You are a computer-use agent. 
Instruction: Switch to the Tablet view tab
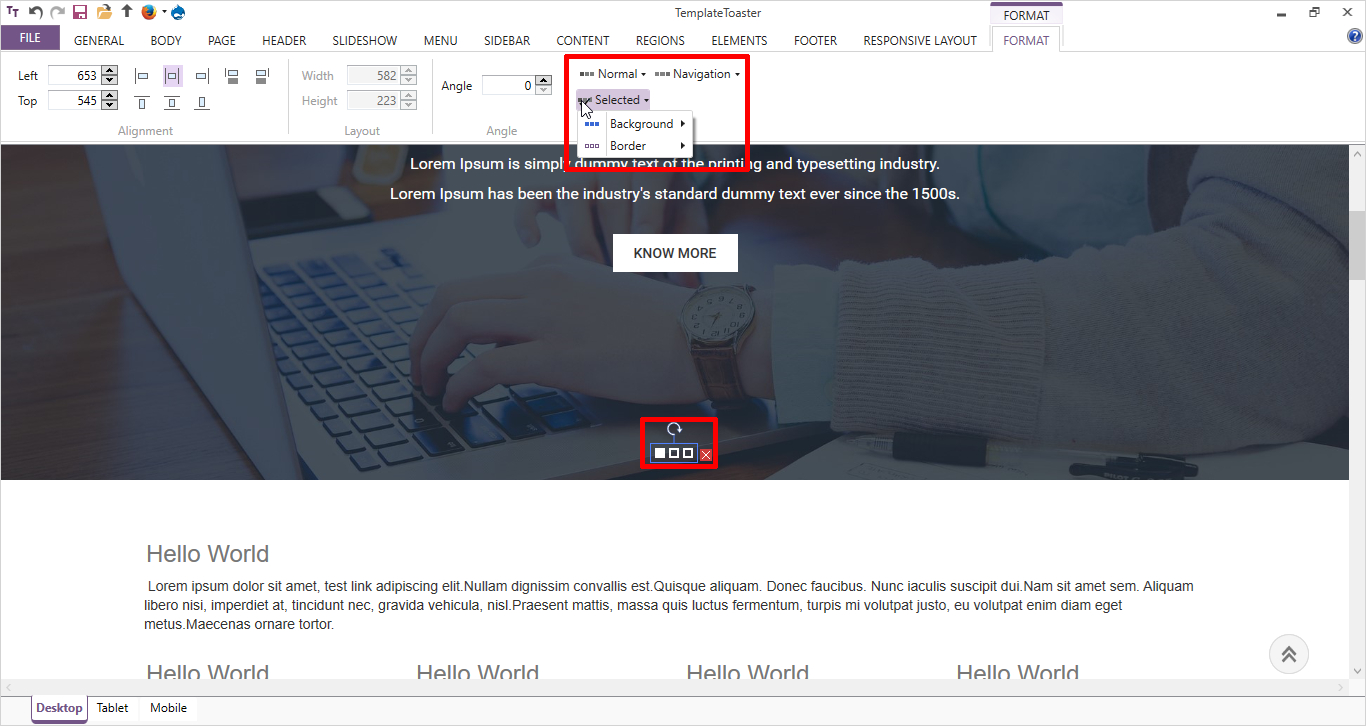(112, 708)
